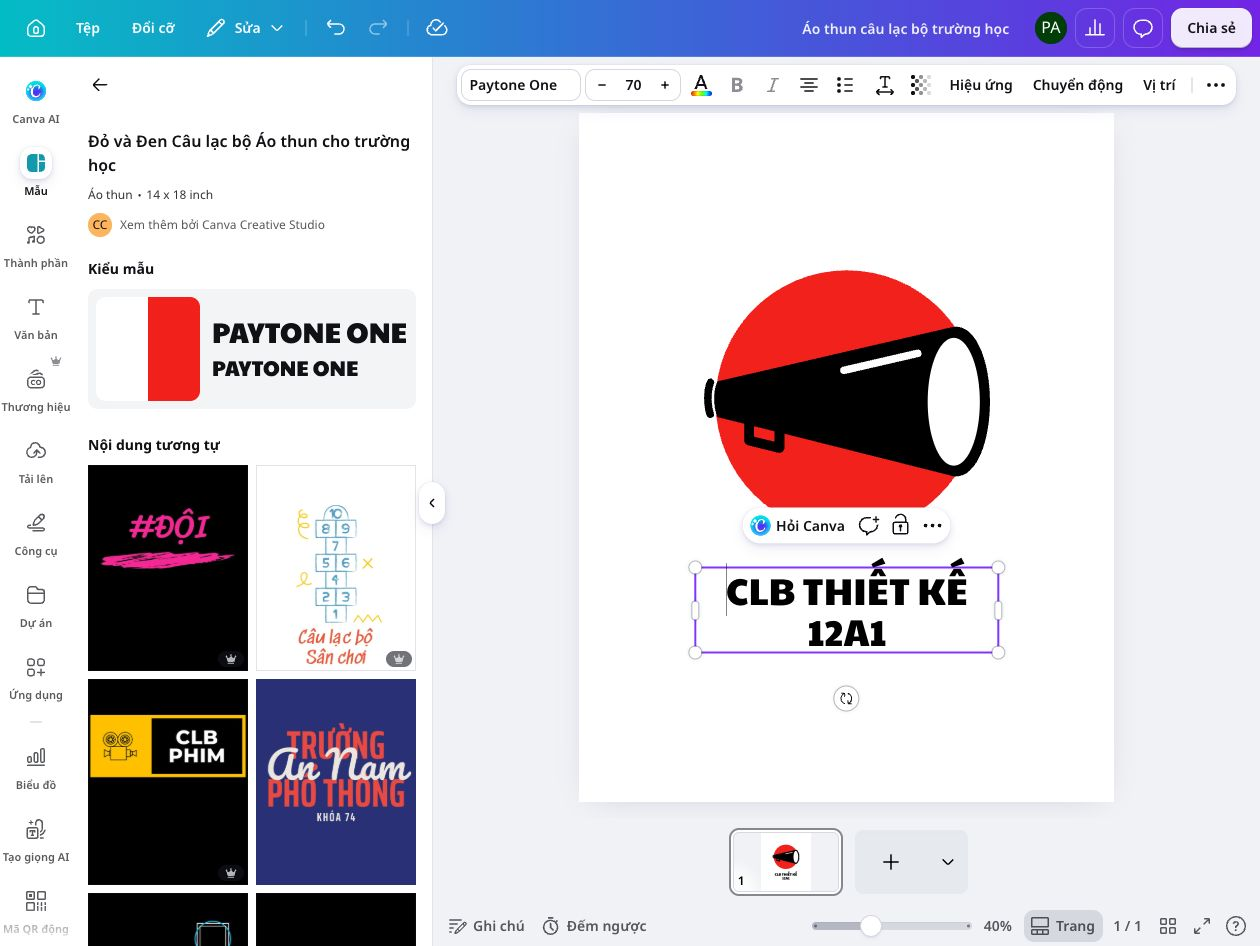Open Xem thêm bởi Canva Creative Studio link
The width and height of the screenshot is (1260, 946).
pos(222,225)
